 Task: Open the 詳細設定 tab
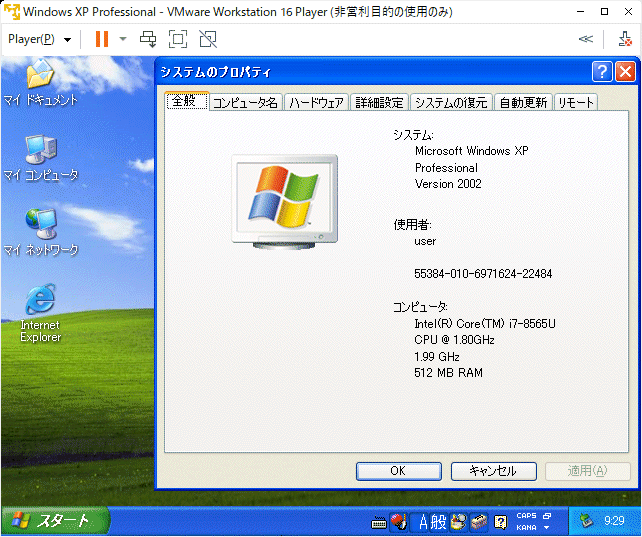point(380,102)
